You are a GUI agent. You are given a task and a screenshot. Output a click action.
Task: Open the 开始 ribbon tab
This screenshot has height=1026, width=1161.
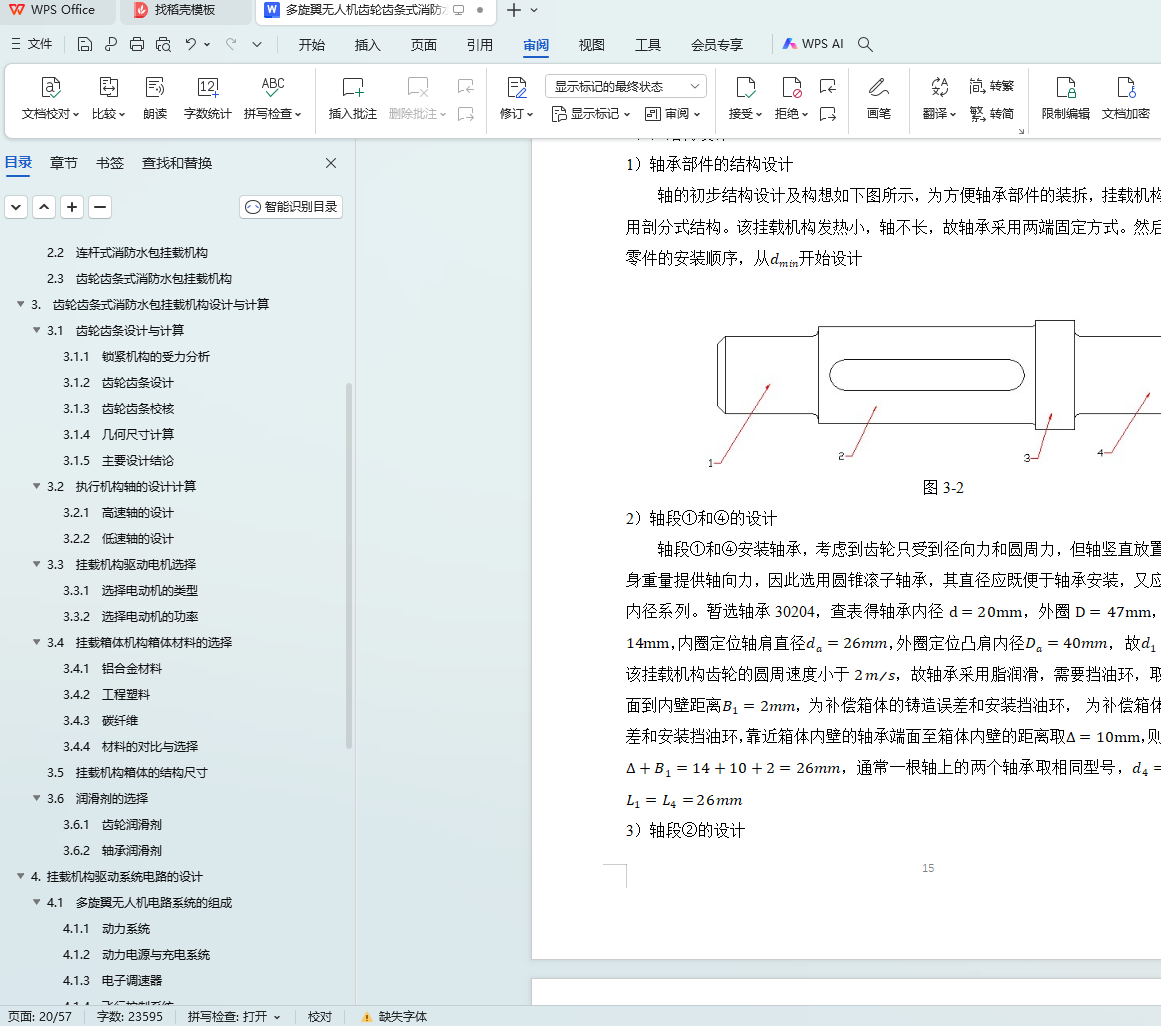[x=312, y=45]
